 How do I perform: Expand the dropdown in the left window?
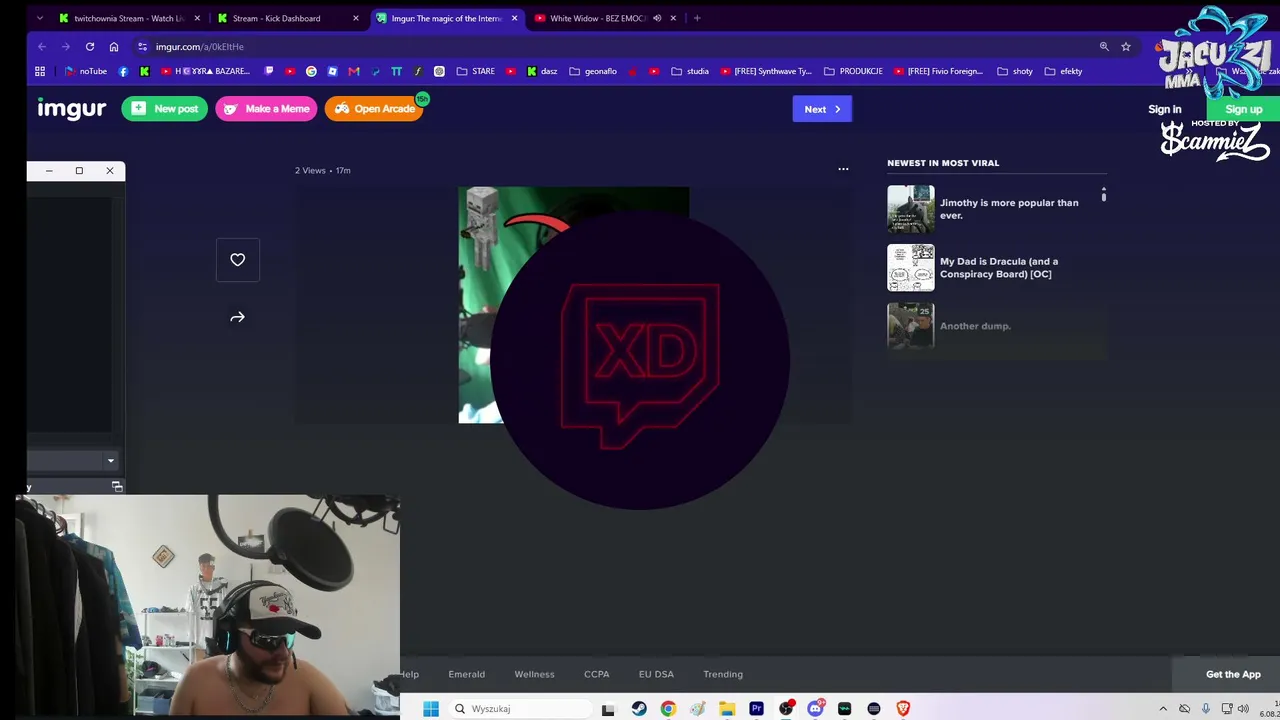click(x=110, y=461)
